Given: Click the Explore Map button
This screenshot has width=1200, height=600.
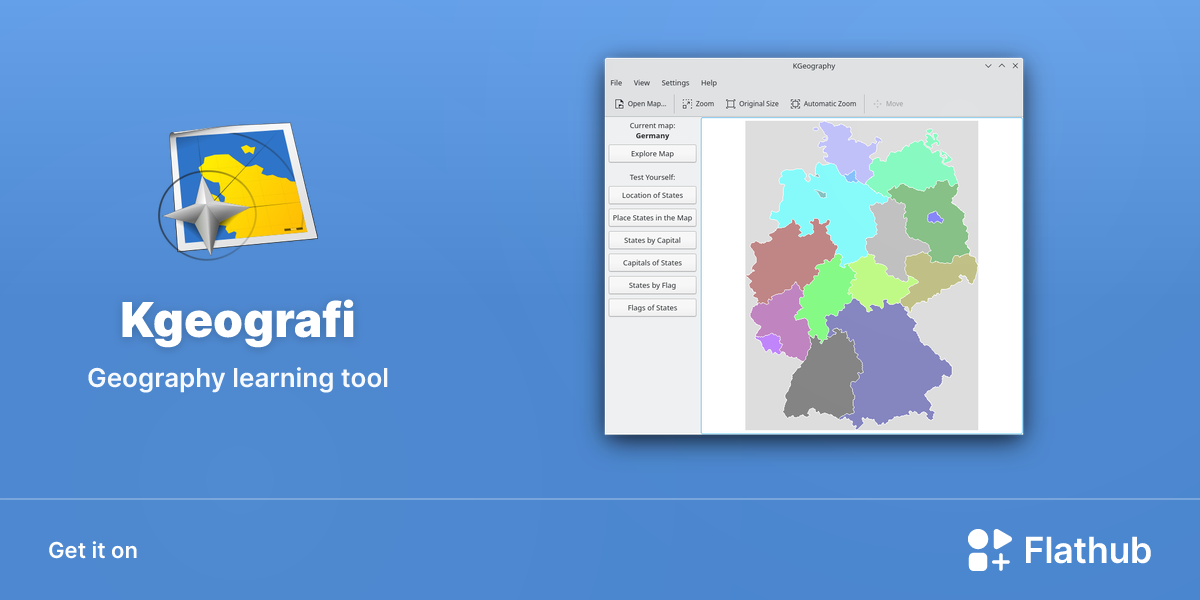Looking at the screenshot, I should pos(652,154).
